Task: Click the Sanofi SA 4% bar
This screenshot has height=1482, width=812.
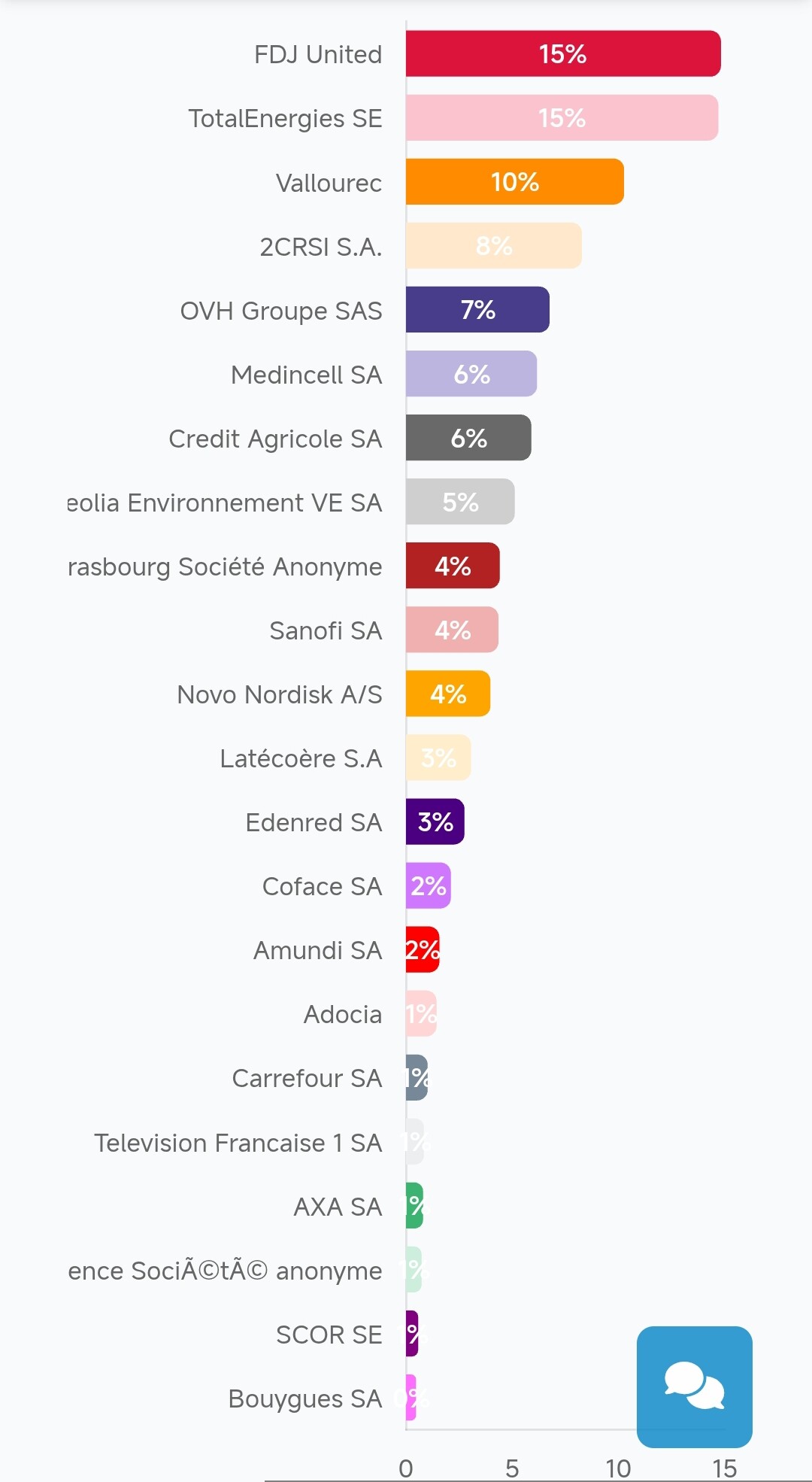Action: (452, 630)
